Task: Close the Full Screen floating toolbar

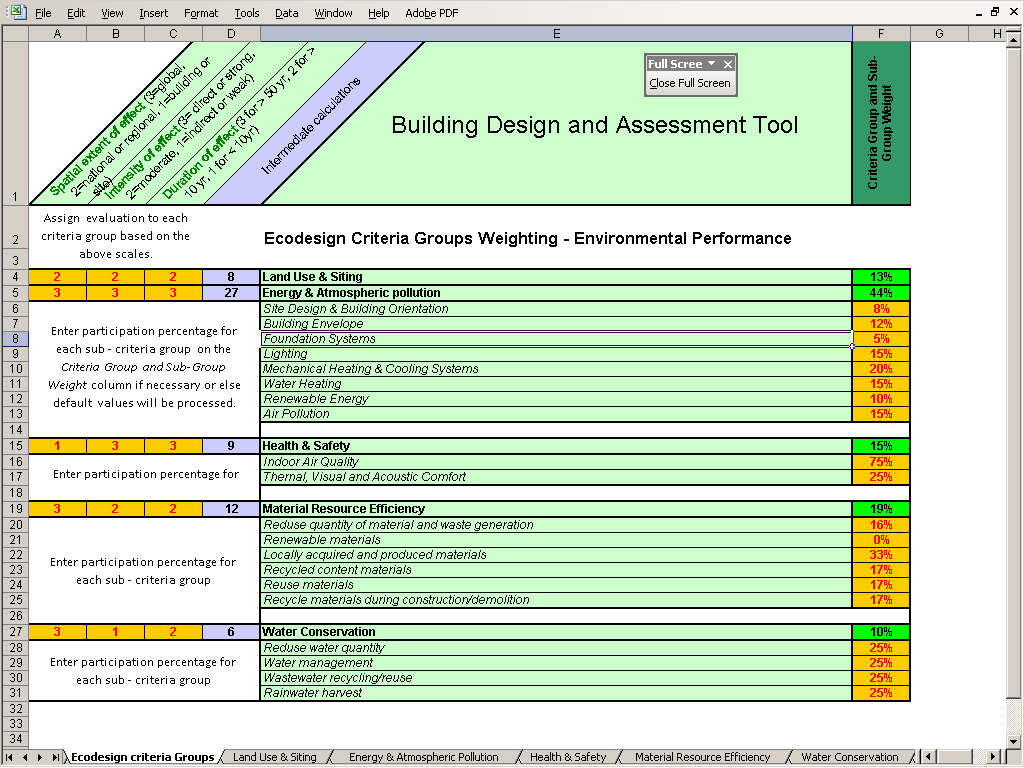Action: pyautogui.click(x=728, y=64)
